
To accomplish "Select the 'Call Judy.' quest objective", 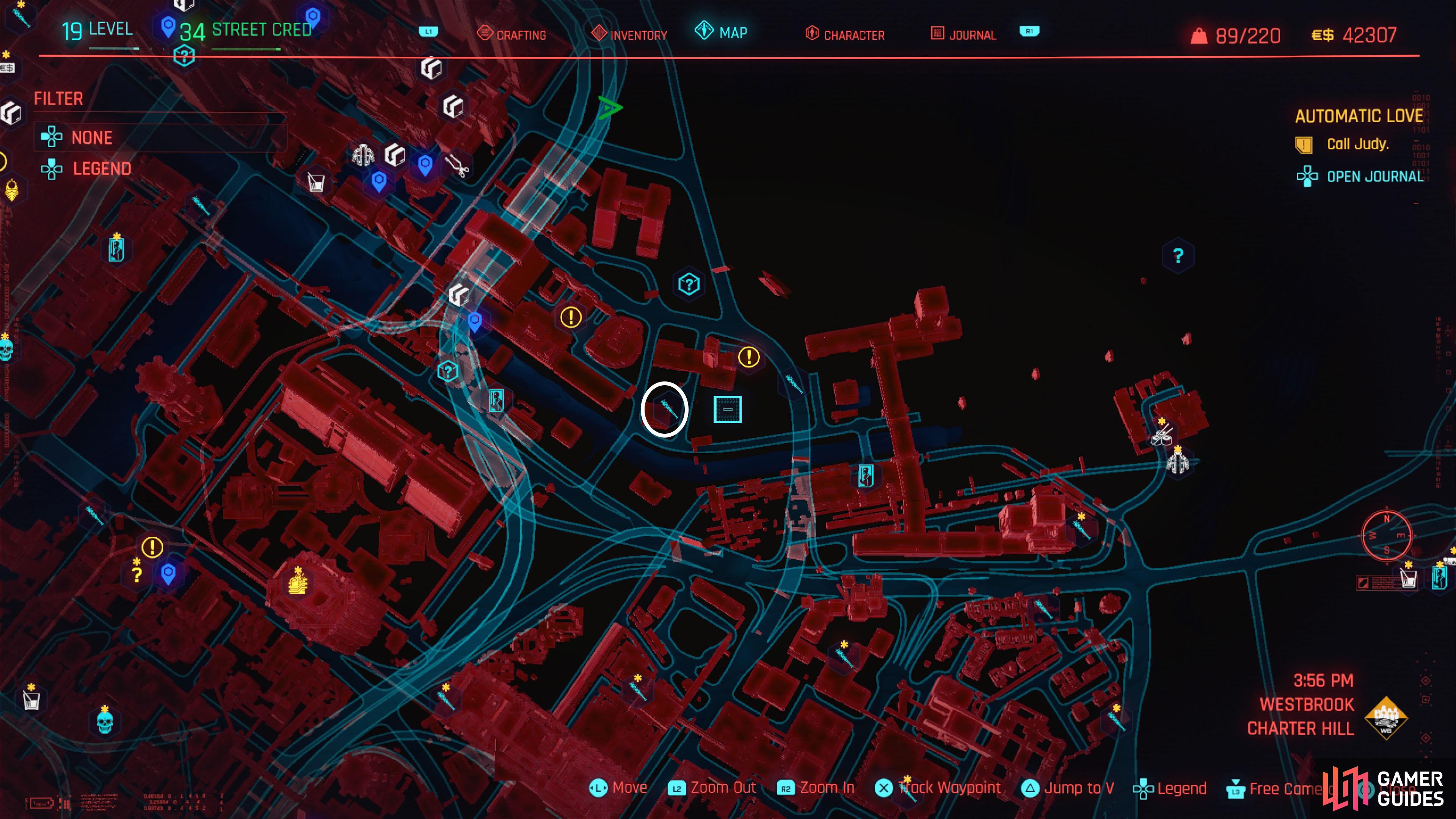I will pyautogui.click(x=1357, y=144).
